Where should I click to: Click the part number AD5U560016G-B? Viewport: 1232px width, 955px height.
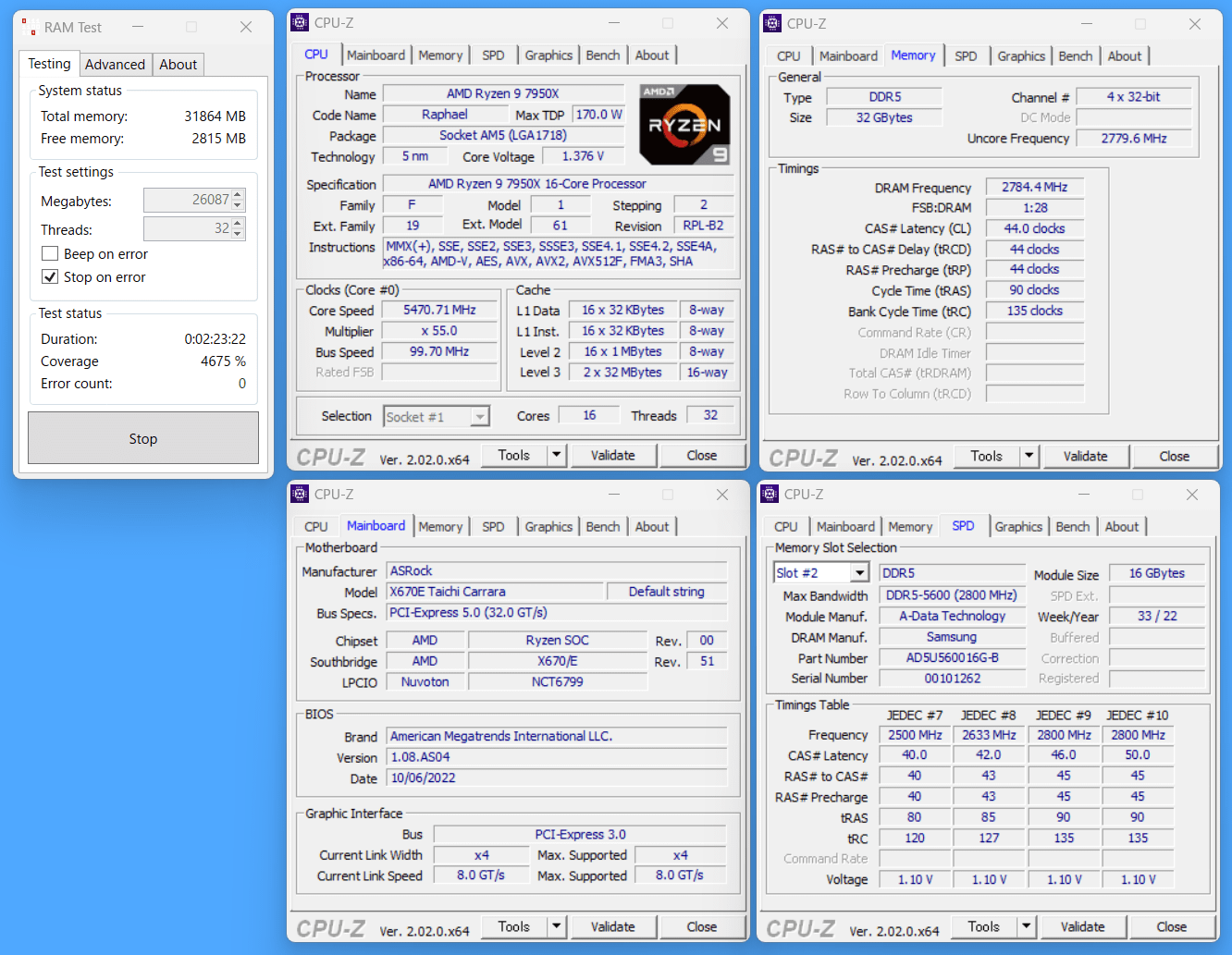pyautogui.click(x=953, y=658)
